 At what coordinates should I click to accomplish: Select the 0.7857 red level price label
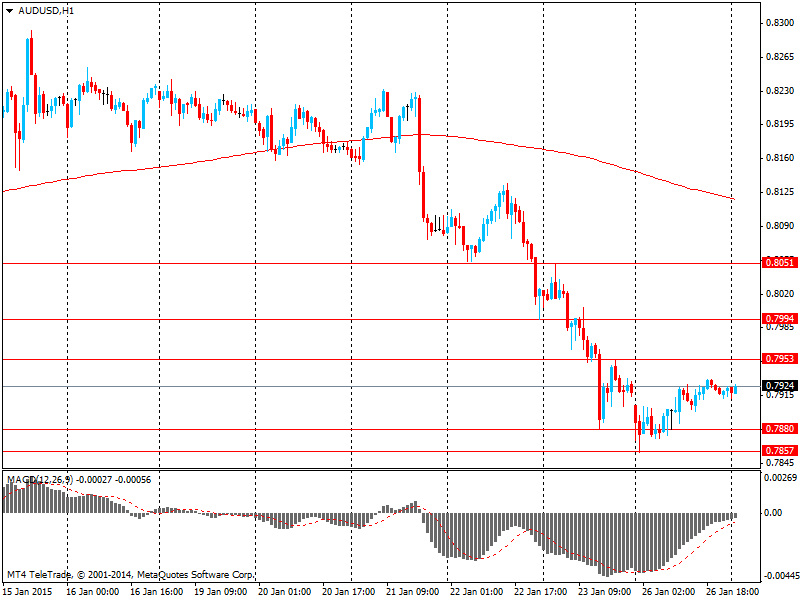click(x=780, y=451)
